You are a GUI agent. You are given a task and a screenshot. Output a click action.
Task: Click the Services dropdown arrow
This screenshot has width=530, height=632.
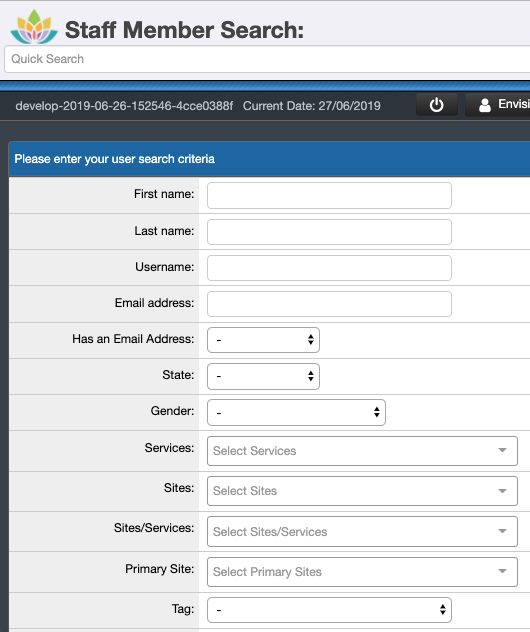[x=502, y=450]
